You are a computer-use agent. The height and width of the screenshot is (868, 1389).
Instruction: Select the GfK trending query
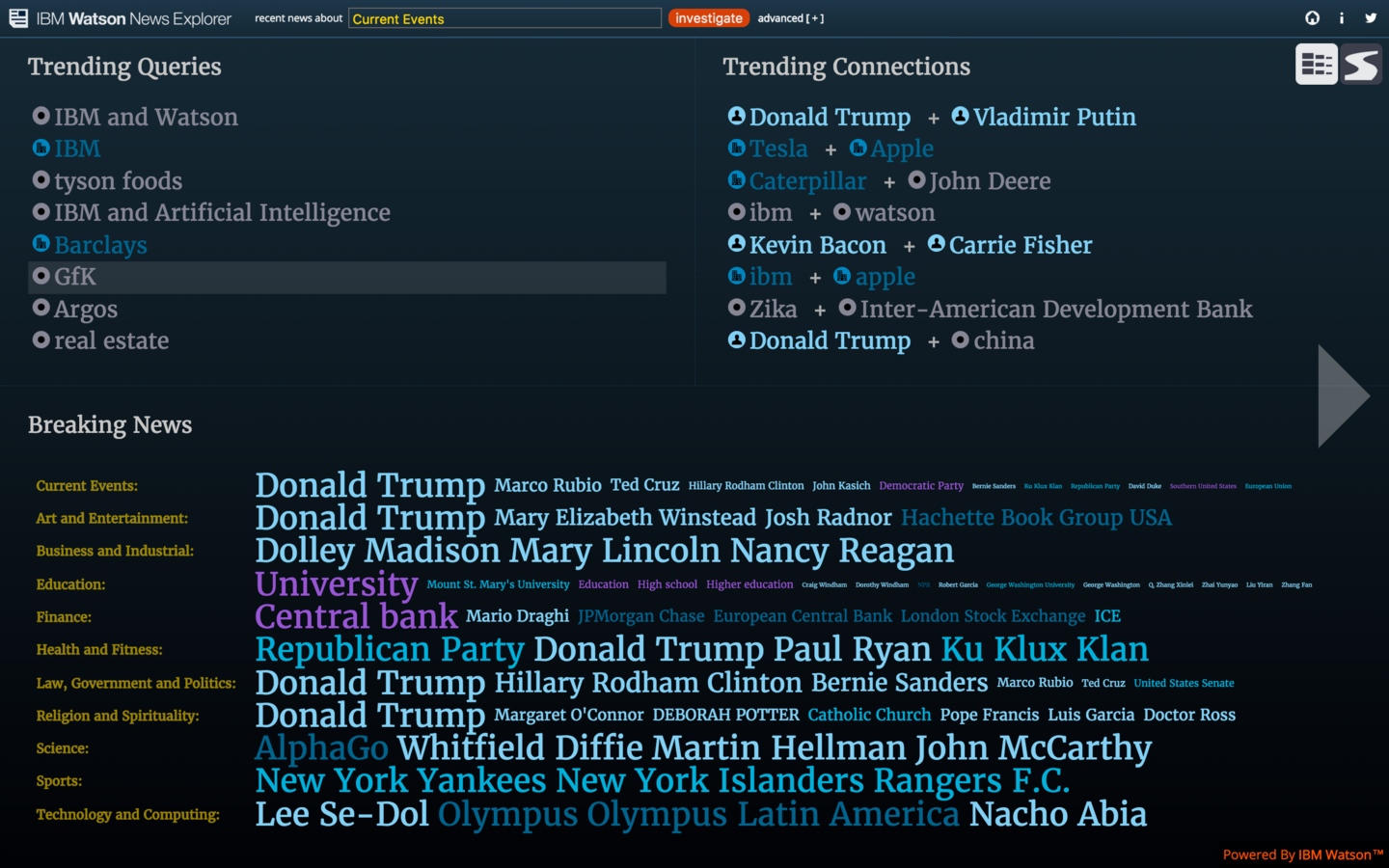click(x=347, y=277)
